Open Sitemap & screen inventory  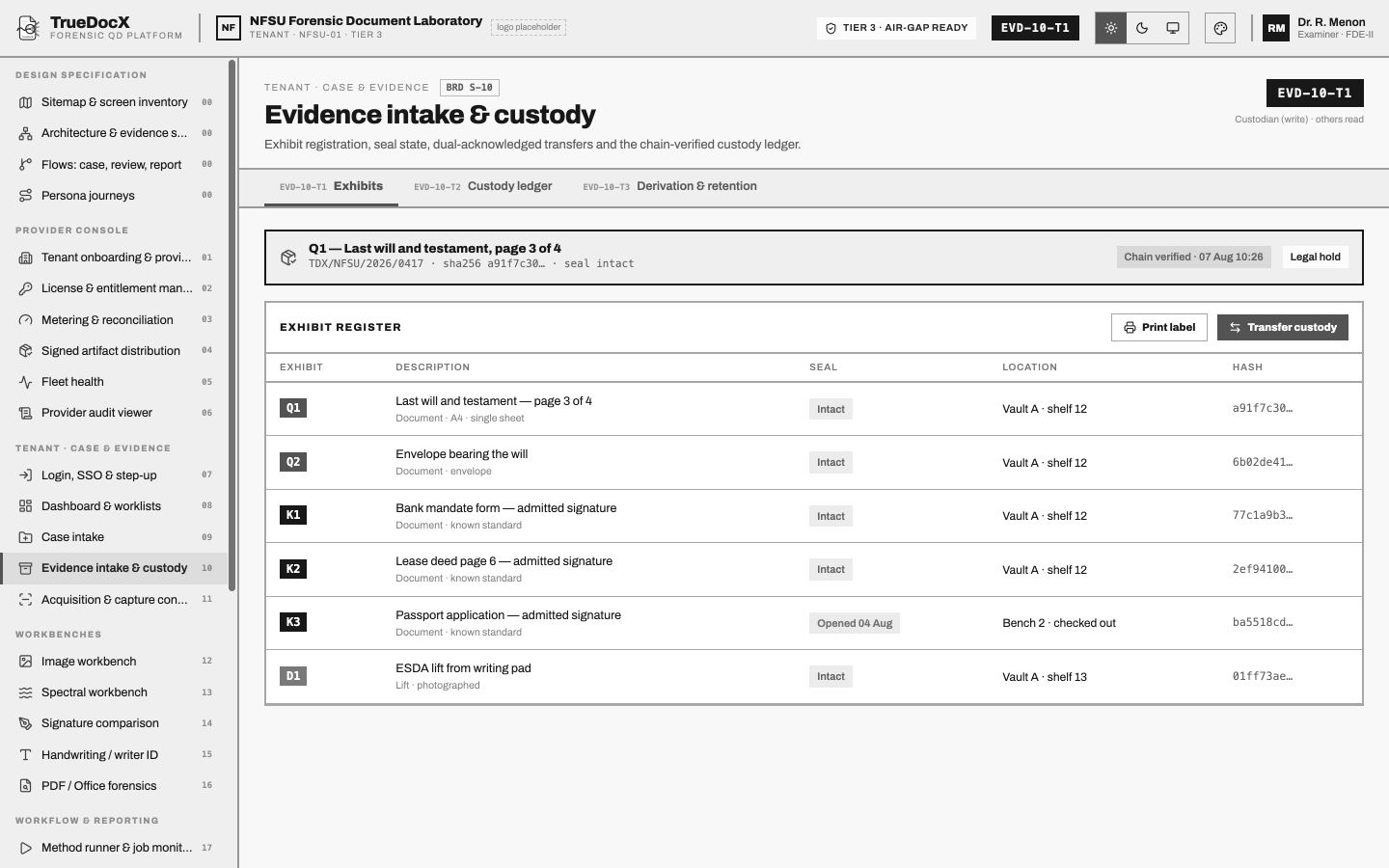(114, 102)
